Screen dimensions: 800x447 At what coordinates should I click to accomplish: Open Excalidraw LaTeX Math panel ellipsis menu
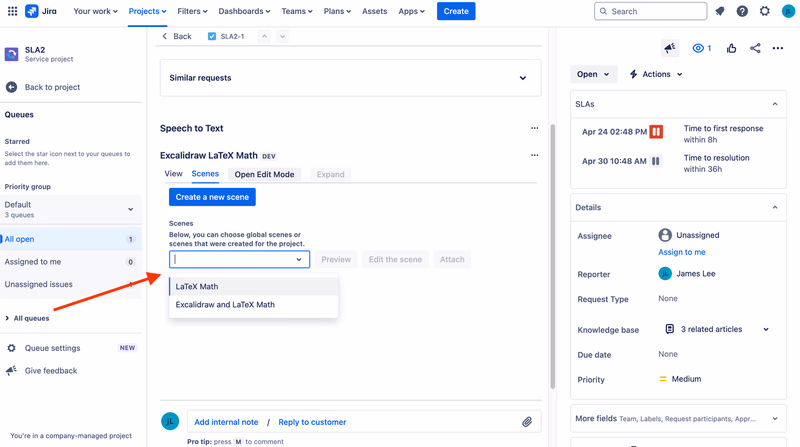[534, 155]
